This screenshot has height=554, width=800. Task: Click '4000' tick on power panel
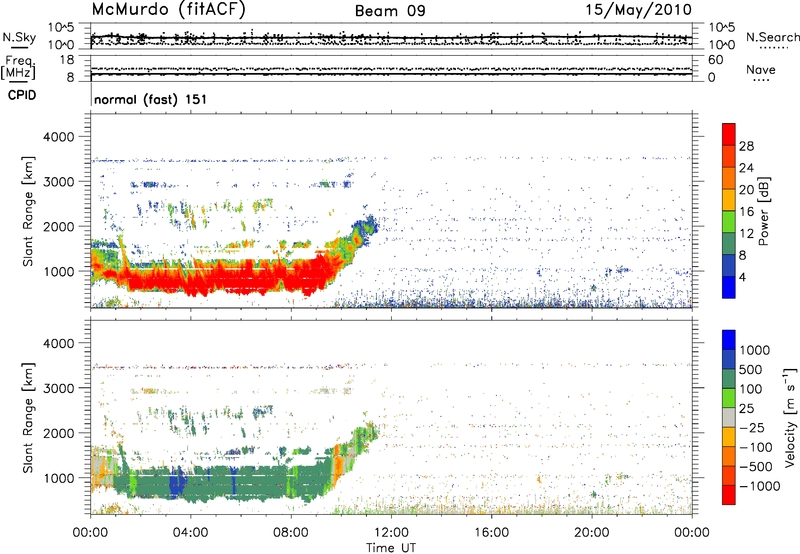pyautogui.click(x=59, y=137)
